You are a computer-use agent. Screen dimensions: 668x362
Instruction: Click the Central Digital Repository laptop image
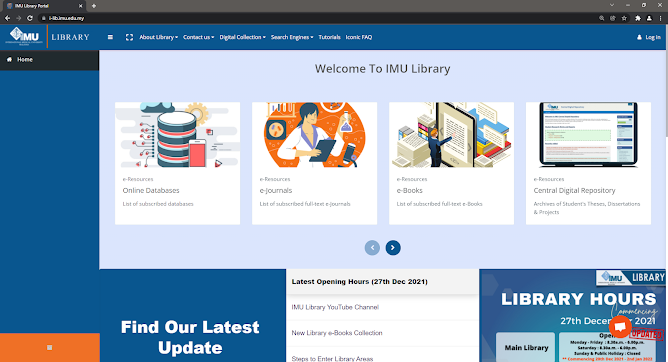(588, 135)
